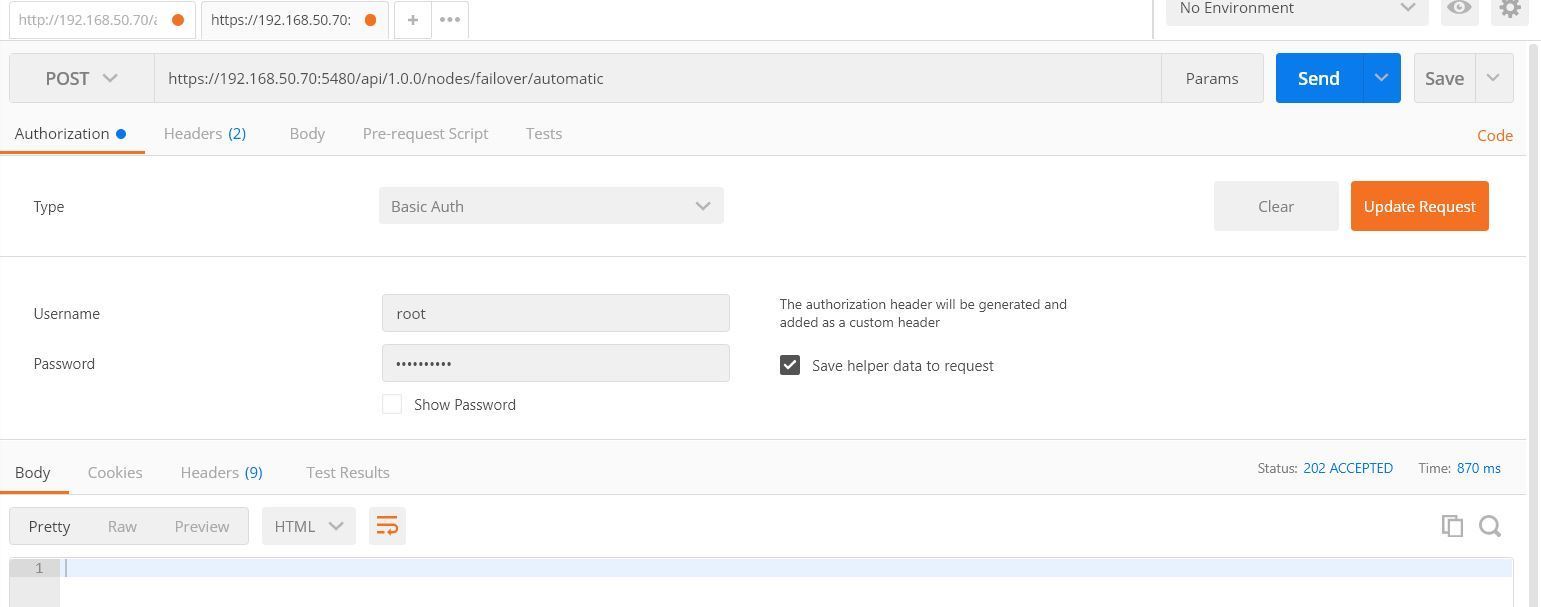The width and height of the screenshot is (1541, 607).
Task: Enable the Show Password checkbox
Action: pos(392,404)
